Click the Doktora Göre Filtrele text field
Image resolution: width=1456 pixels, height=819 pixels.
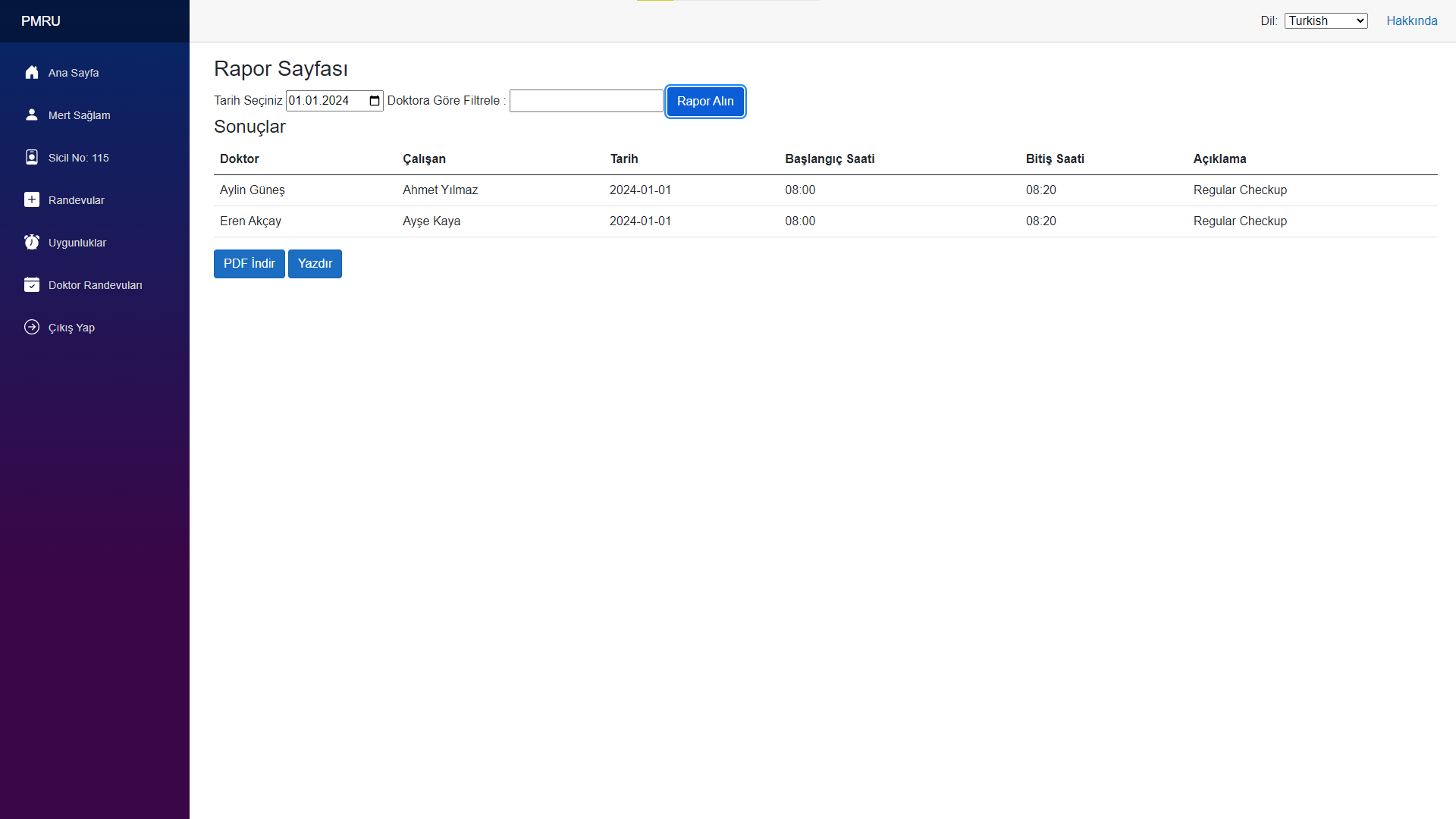pos(586,101)
